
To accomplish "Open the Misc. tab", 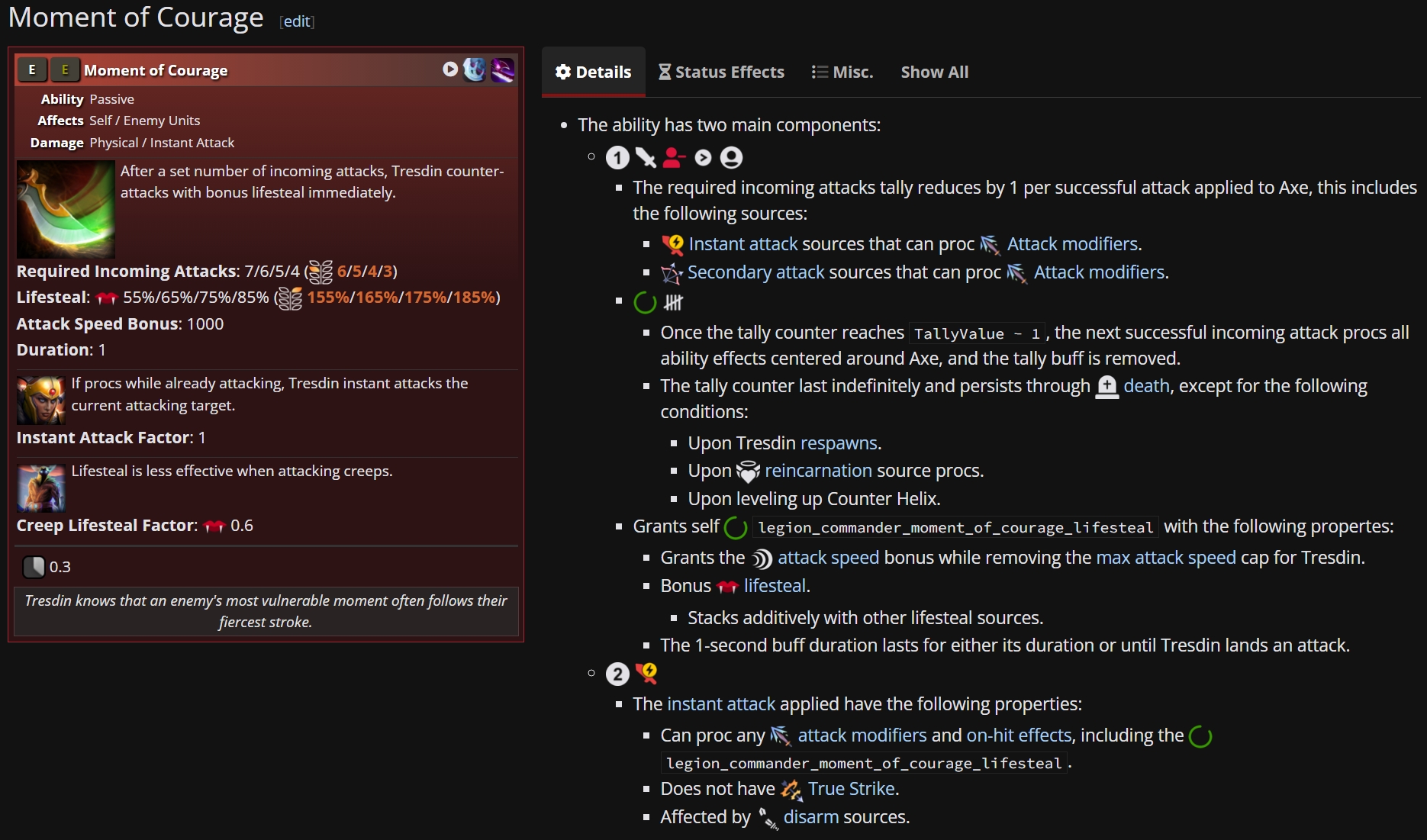I will click(x=842, y=72).
